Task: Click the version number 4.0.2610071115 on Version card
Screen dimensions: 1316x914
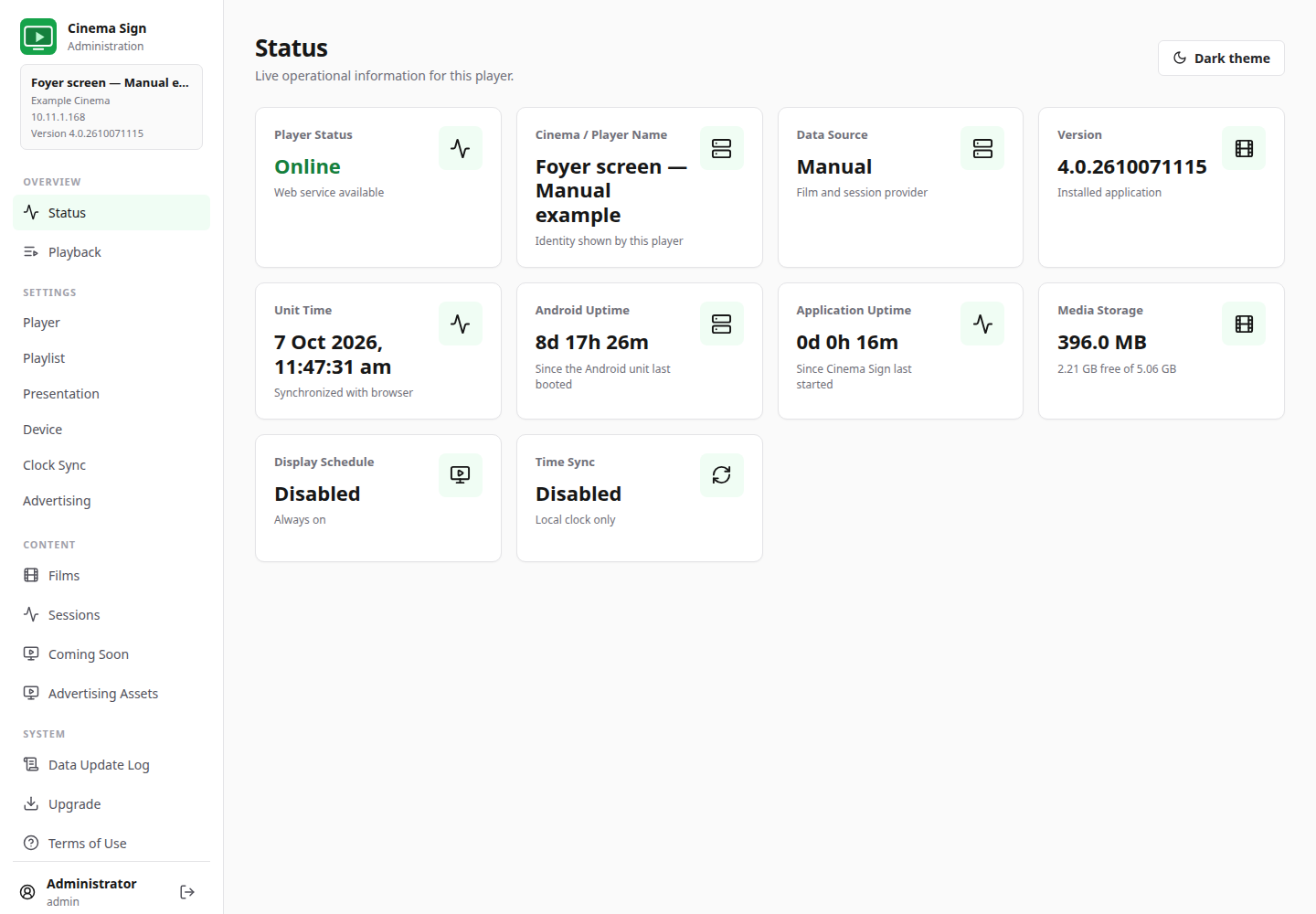Action: (1132, 166)
